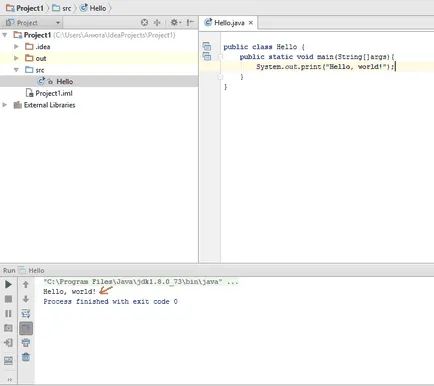Select External Libraries in tree
434x386 pixels.
point(49,105)
